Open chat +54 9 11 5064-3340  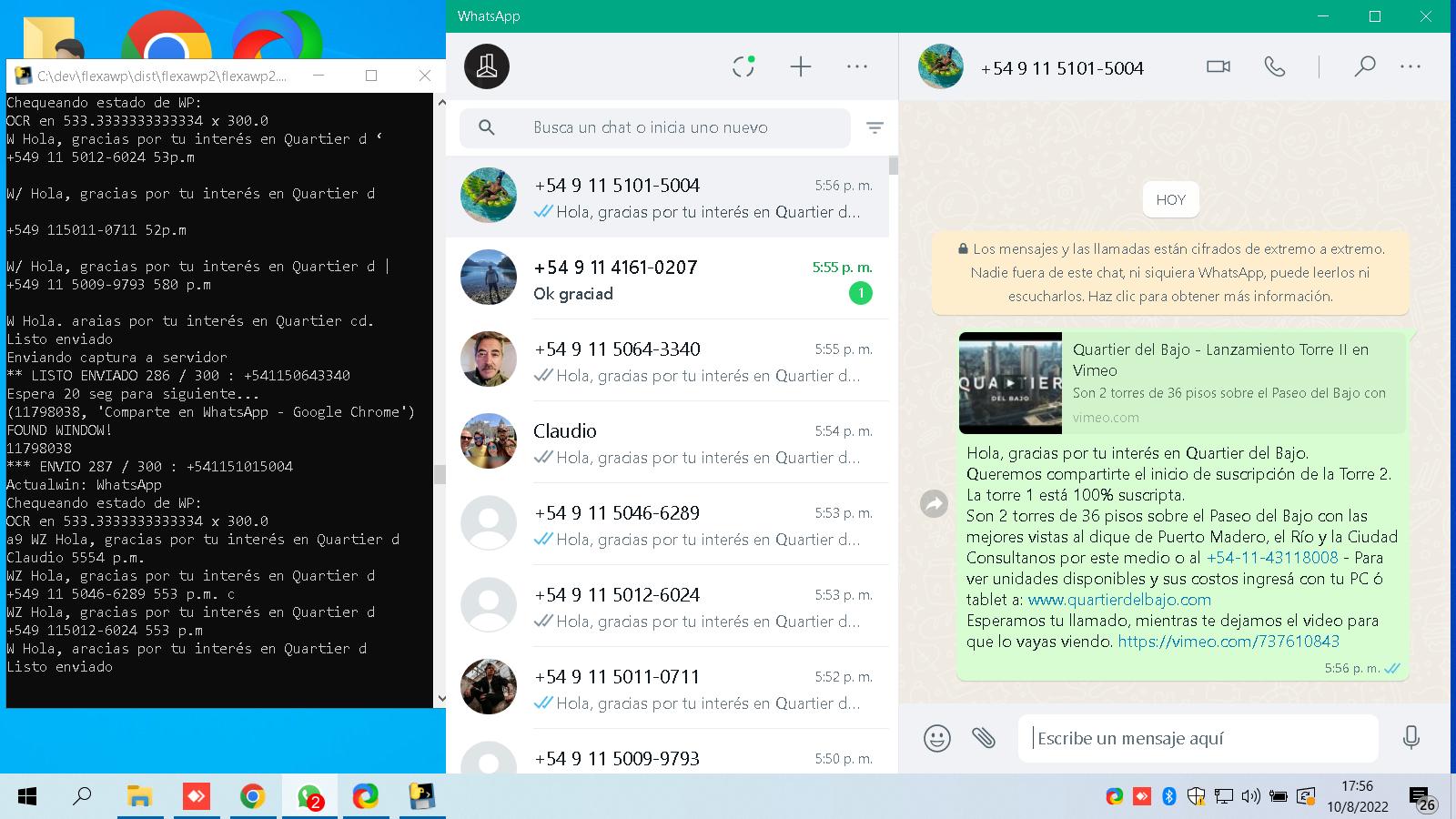coord(667,360)
